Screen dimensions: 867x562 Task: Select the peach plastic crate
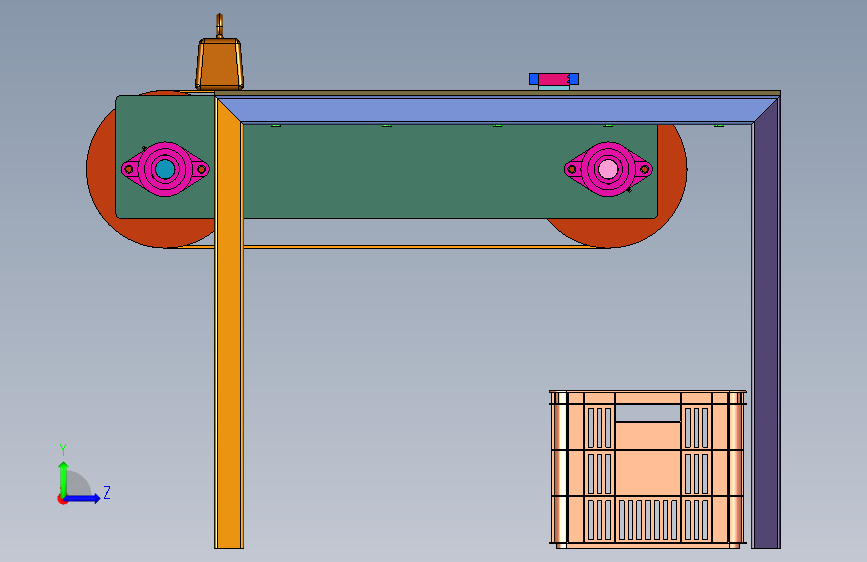[647, 469]
